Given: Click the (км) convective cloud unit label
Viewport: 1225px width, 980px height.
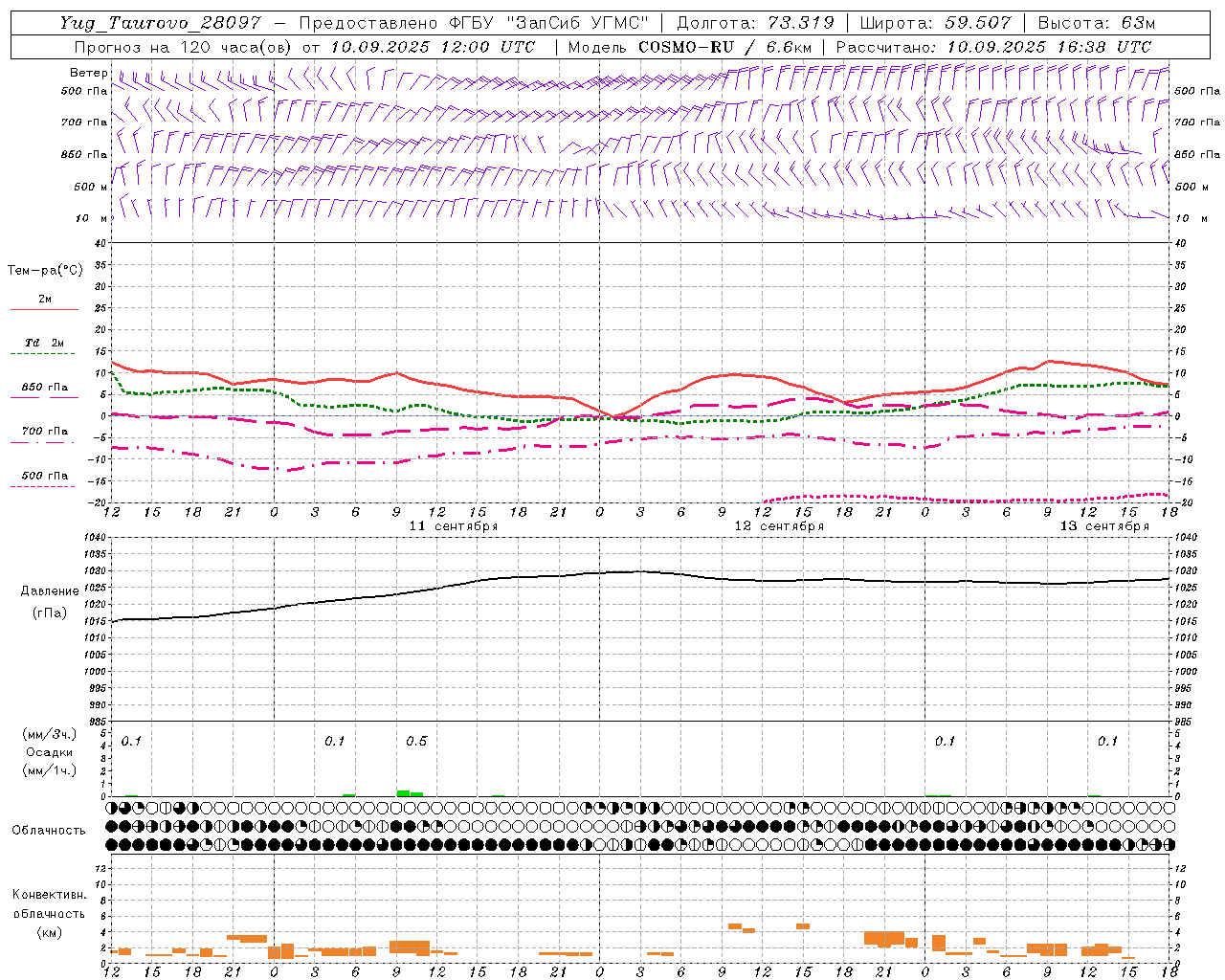Looking at the screenshot, I should tap(50, 932).
